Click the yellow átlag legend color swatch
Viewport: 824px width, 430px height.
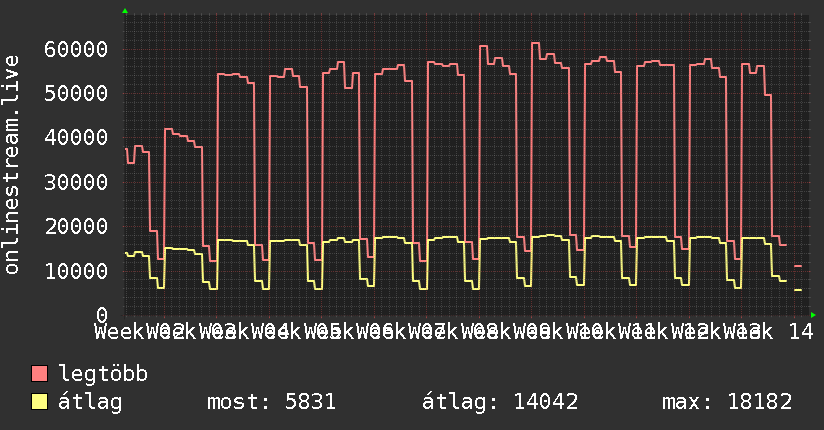(39, 401)
